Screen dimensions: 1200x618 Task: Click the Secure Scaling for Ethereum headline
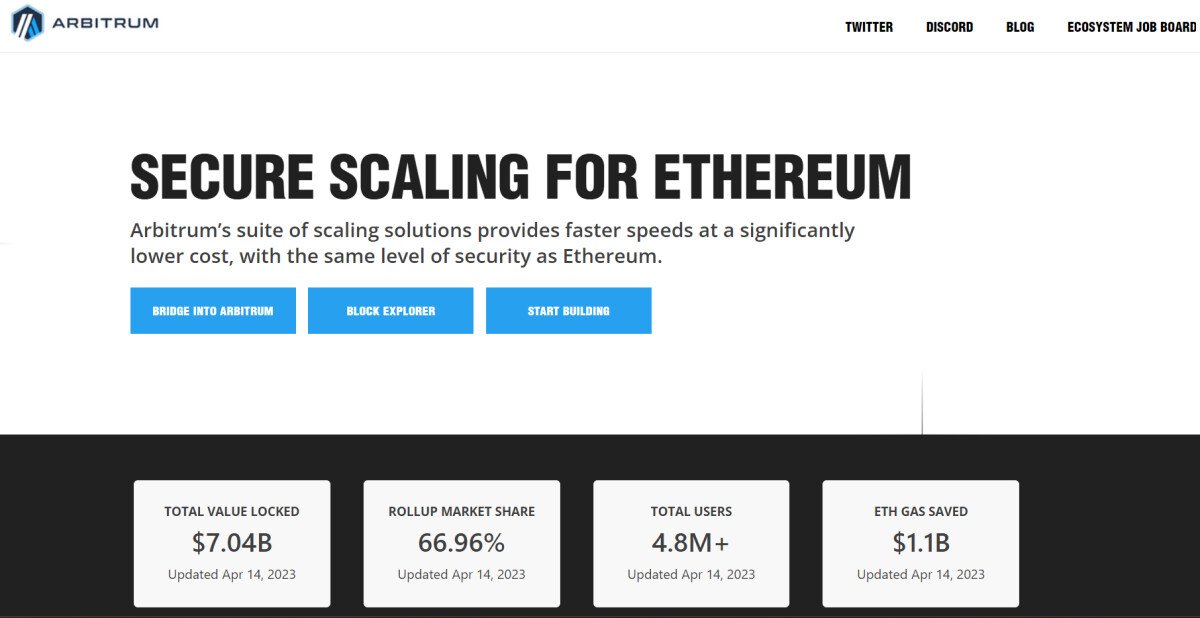click(x=521, y=178)
